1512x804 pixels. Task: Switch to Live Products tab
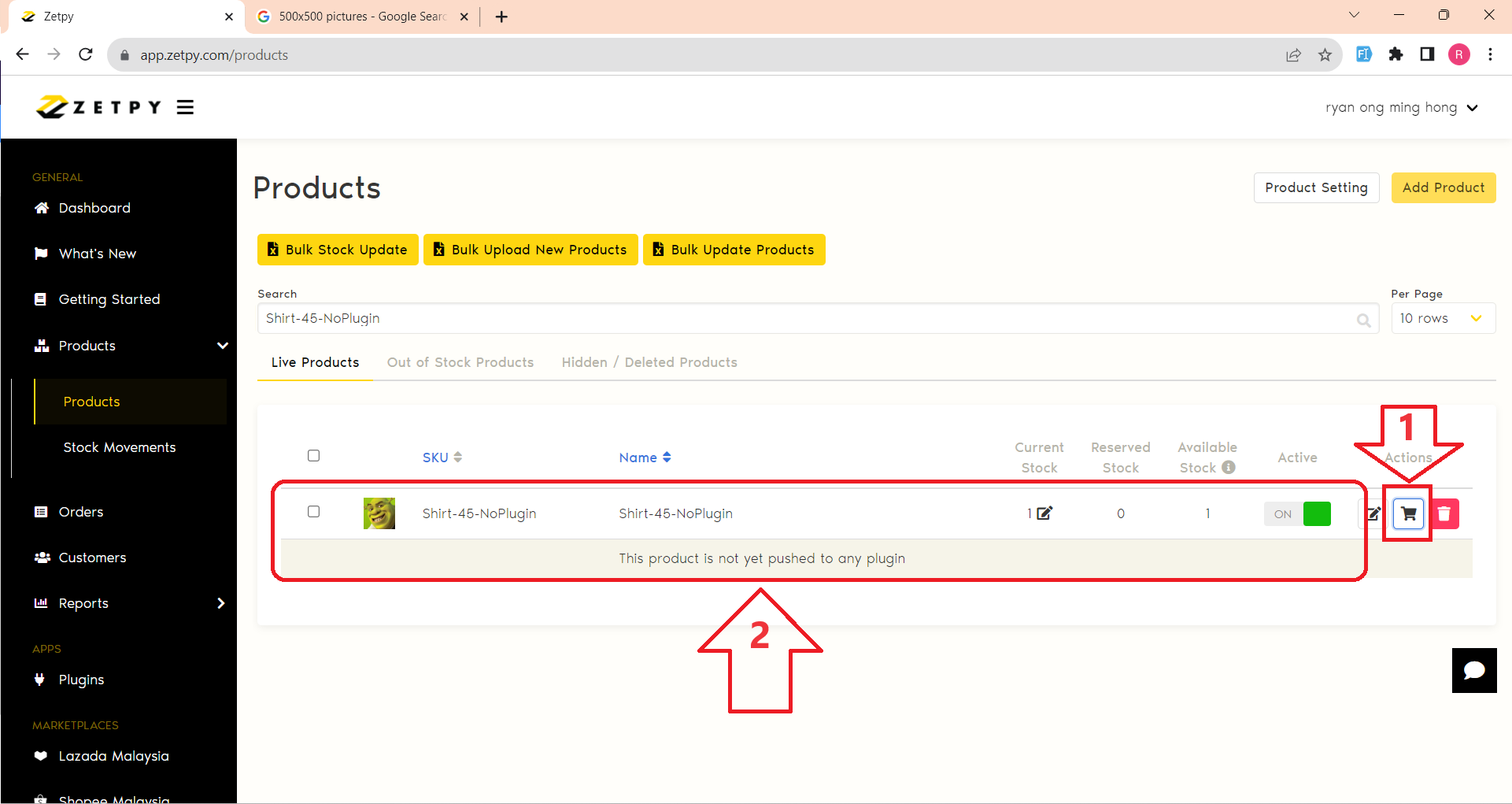[315, 362]
